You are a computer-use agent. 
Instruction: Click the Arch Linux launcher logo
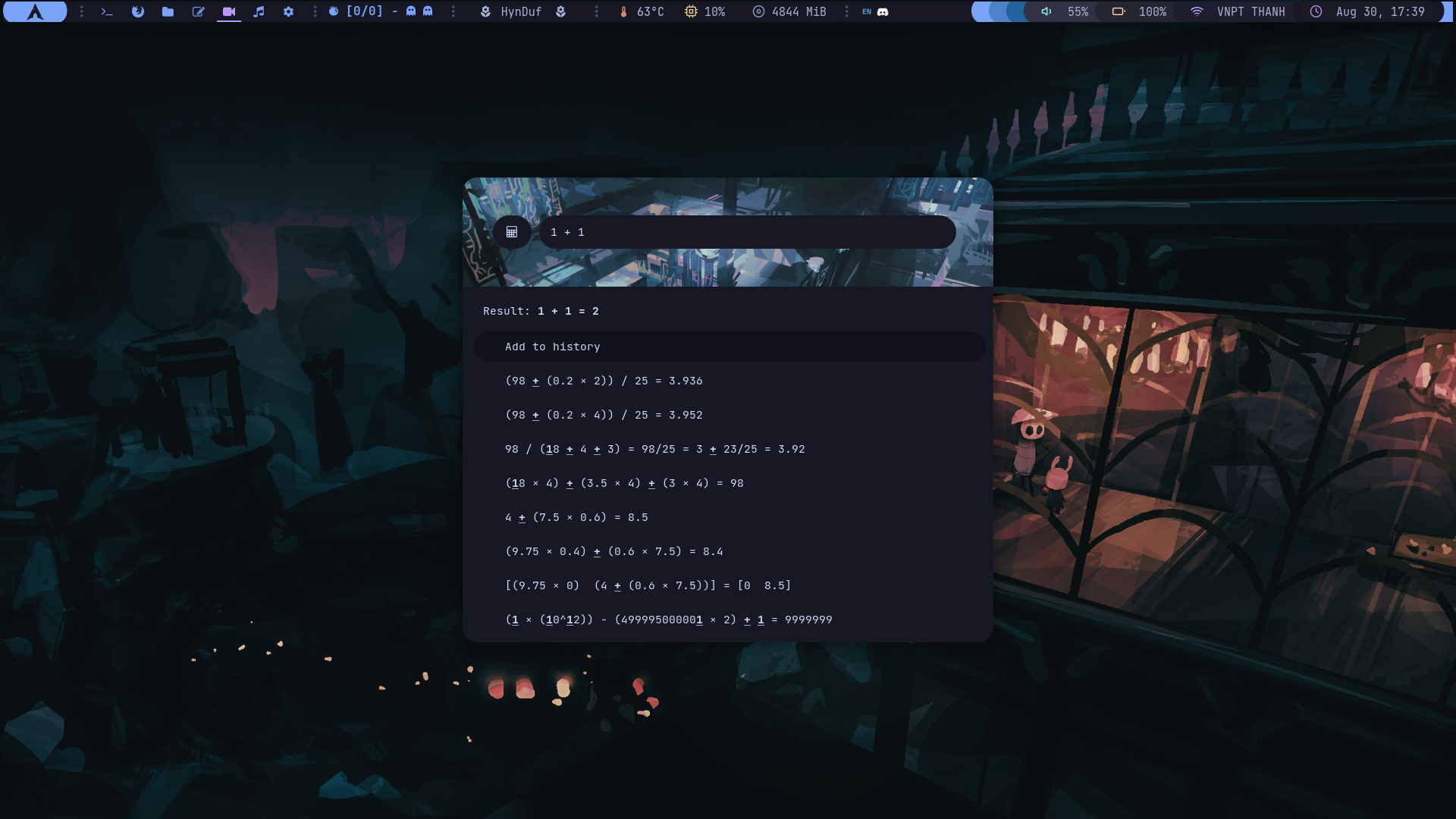click(x=35, y=11)
